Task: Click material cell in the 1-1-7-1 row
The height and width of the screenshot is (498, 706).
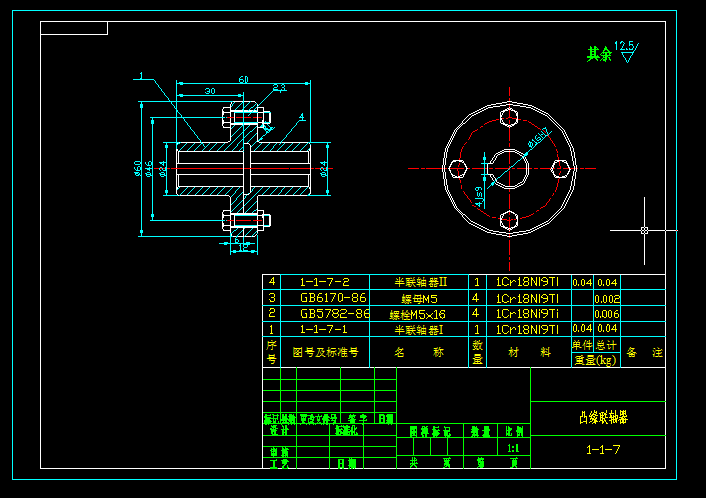Action: coord(527,330)
